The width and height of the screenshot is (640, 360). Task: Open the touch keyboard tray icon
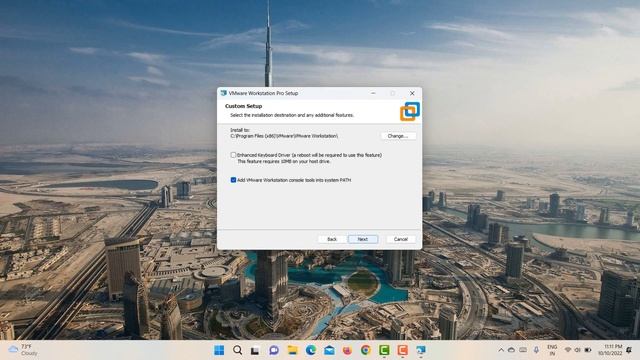523,350
